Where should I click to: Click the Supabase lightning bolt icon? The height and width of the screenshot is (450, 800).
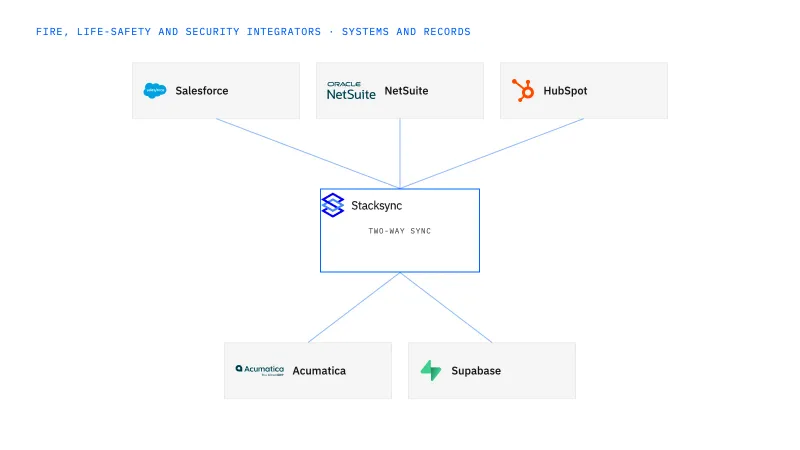[x=431, y=370]
